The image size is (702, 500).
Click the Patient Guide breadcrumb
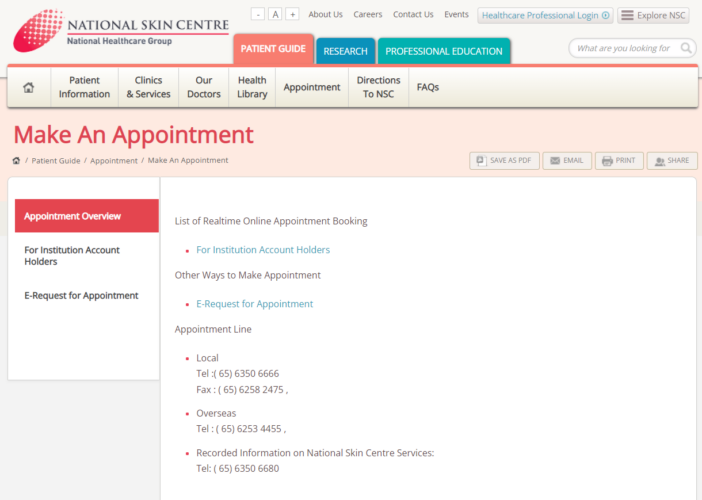(x=56, y=161)
